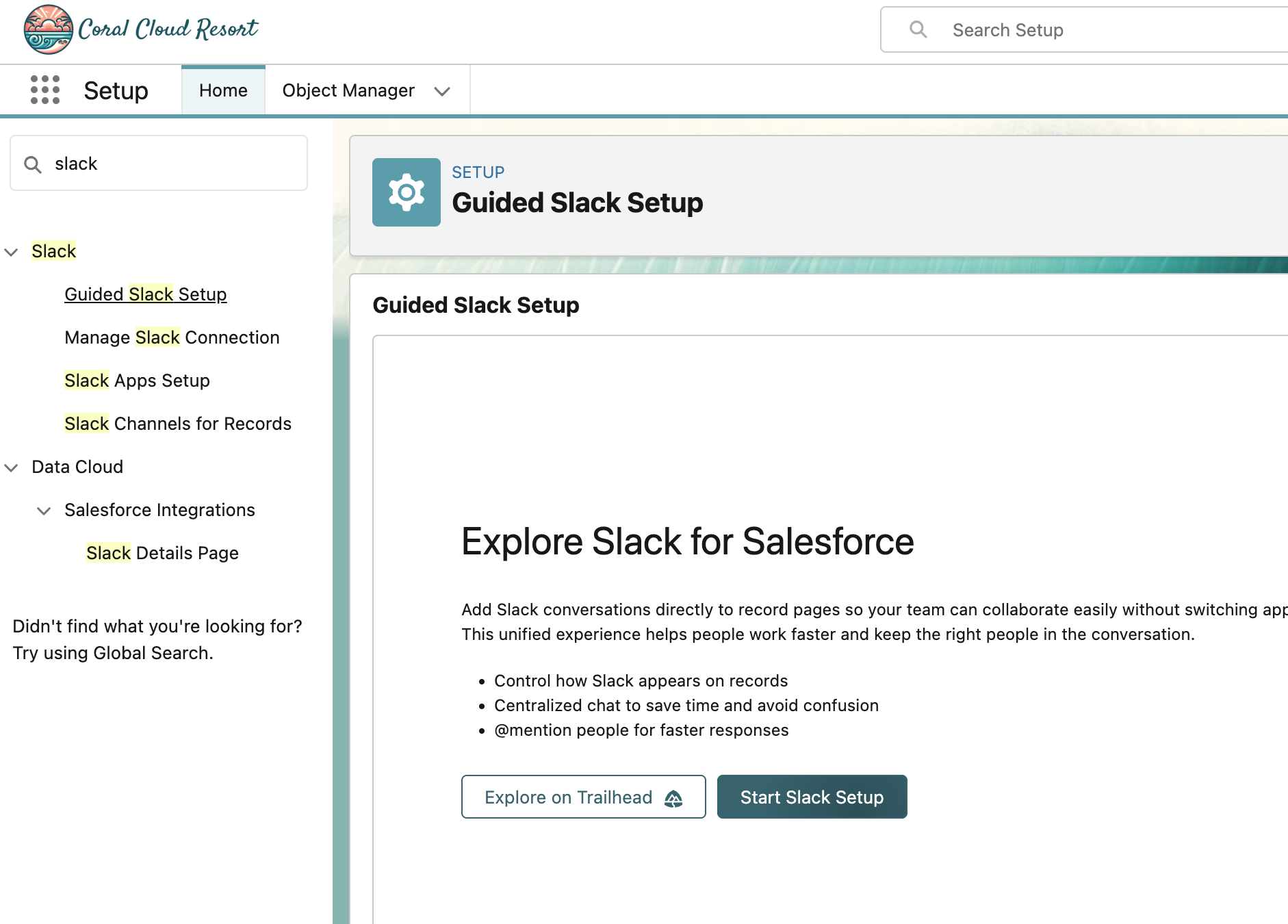Image resolution: width=1288 pixels, height=924 pixels.
Task: Collapse the Slack tree section
Action: pos(11,252)
